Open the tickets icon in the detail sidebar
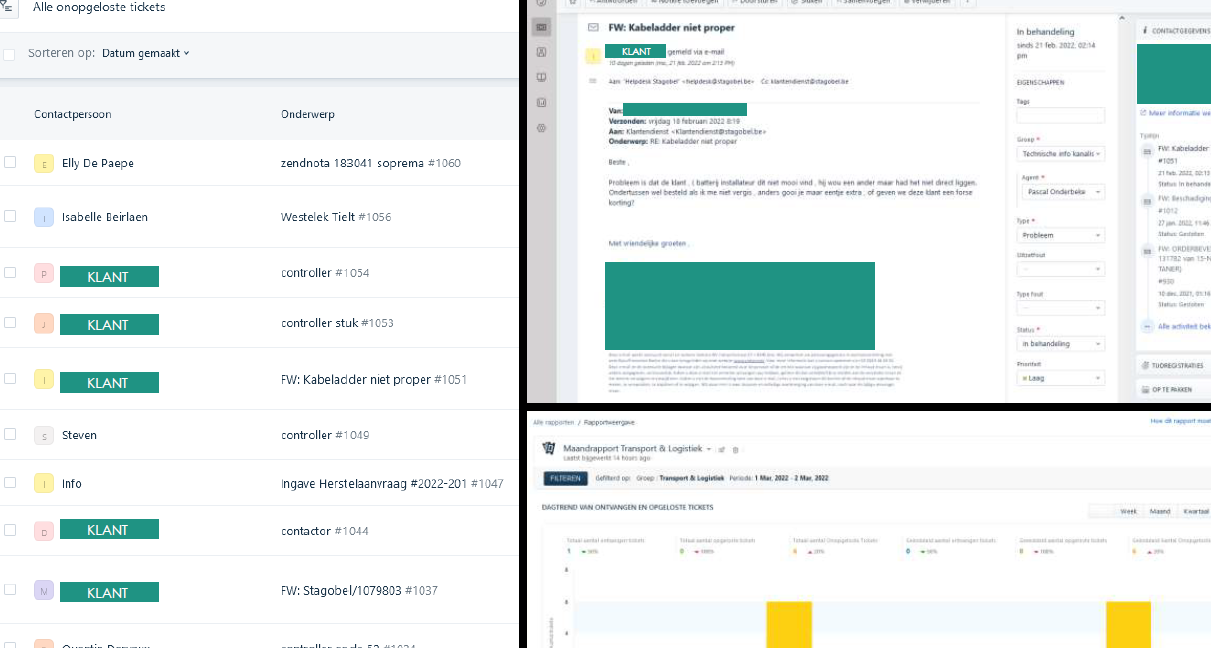 pos(541,28)
